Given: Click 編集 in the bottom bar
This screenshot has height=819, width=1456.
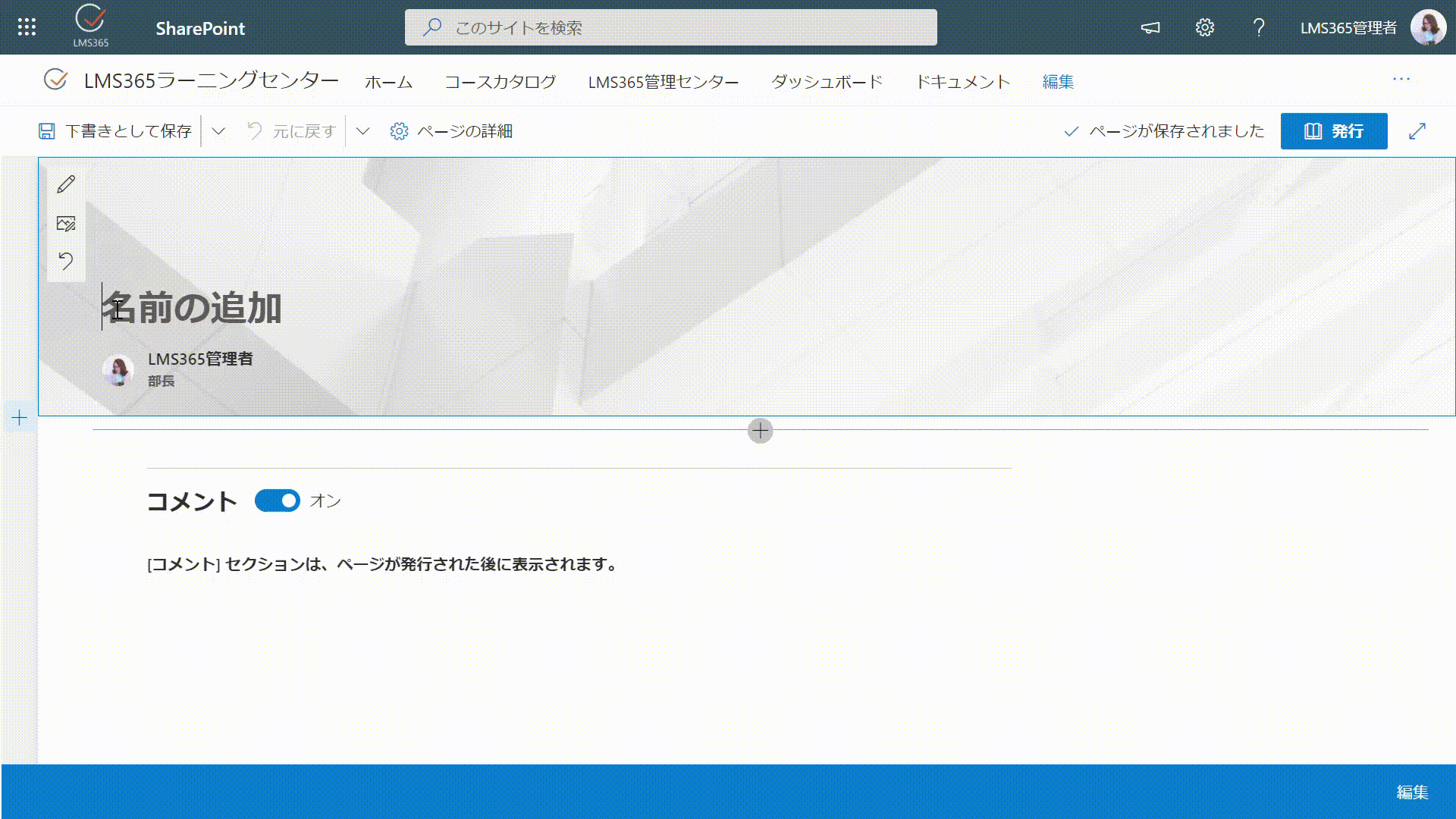Looking at the screenshot, I should click(1412, 792).
